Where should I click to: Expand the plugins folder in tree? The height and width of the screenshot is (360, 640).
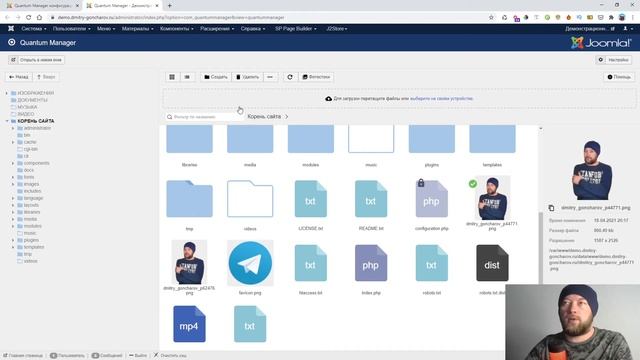coord(13,240)
